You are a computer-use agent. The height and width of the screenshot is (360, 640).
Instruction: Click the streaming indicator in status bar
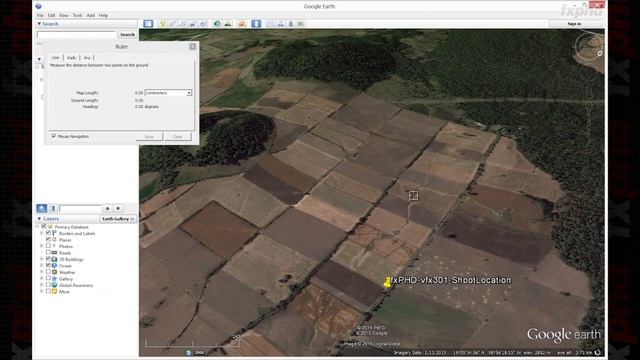coord(597,352)
